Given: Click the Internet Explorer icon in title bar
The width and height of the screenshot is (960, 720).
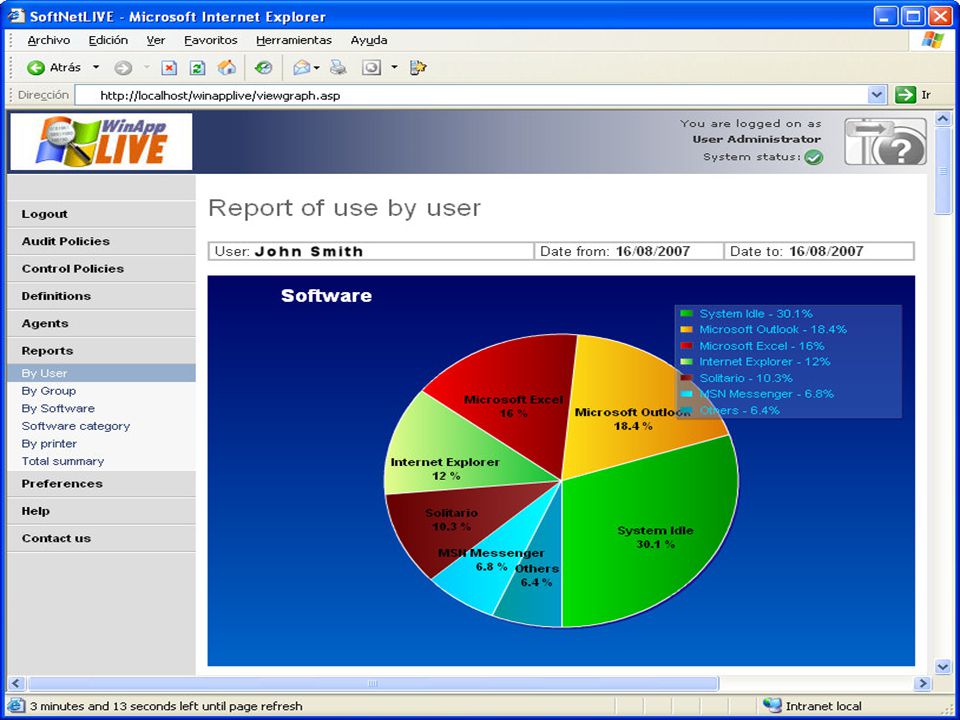Looking at the screenshot, I should tap(16, 16).
